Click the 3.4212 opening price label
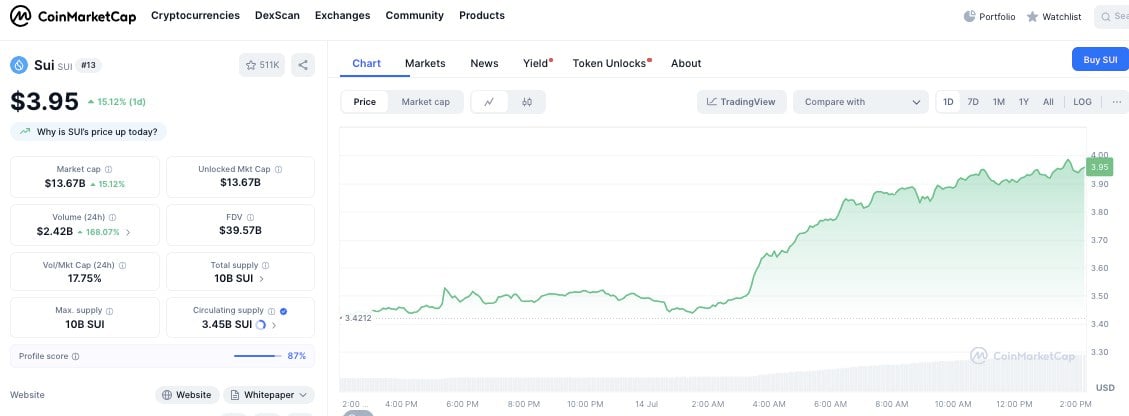Viewport: 1129px width, 416px height. tap(356, 317)
